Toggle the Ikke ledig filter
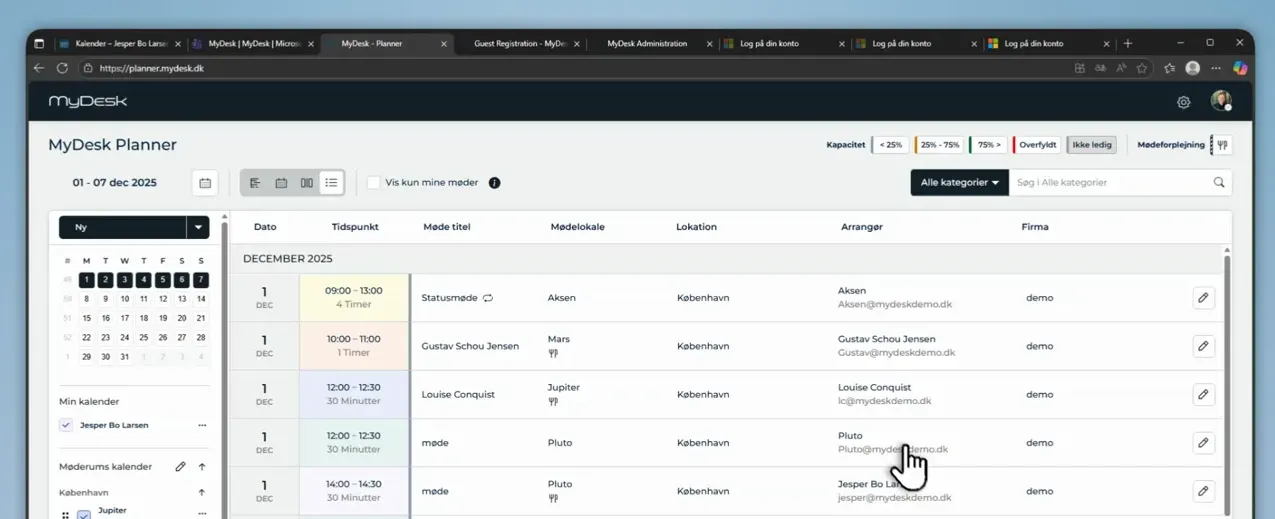The height and width of the screenshot is (519, 1275). click(x=1091, y=145)
